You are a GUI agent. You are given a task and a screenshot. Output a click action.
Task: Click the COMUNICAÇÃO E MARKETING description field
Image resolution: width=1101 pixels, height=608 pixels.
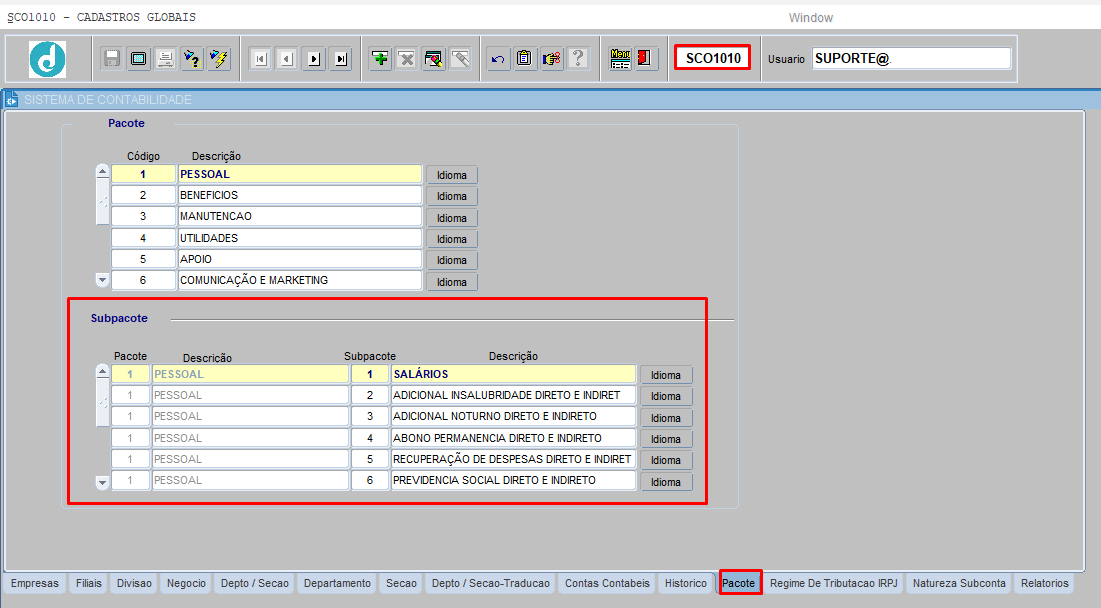pyautogui.click(x=300, y=280)
